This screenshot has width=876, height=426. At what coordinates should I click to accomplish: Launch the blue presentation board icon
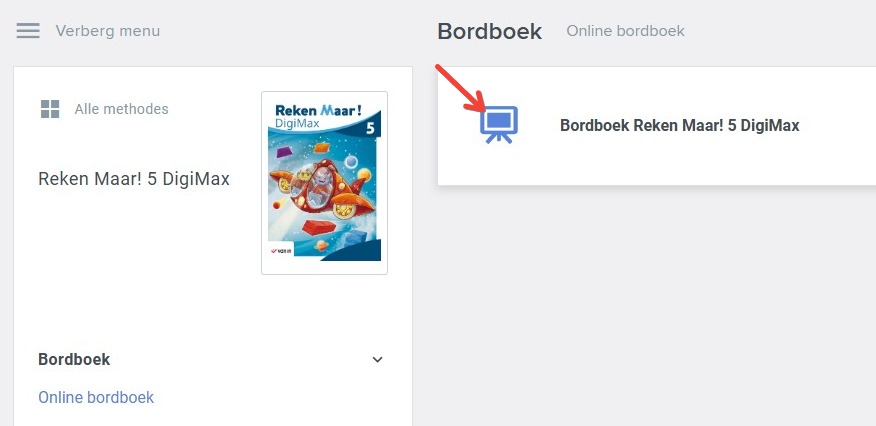tap(499, 125)
